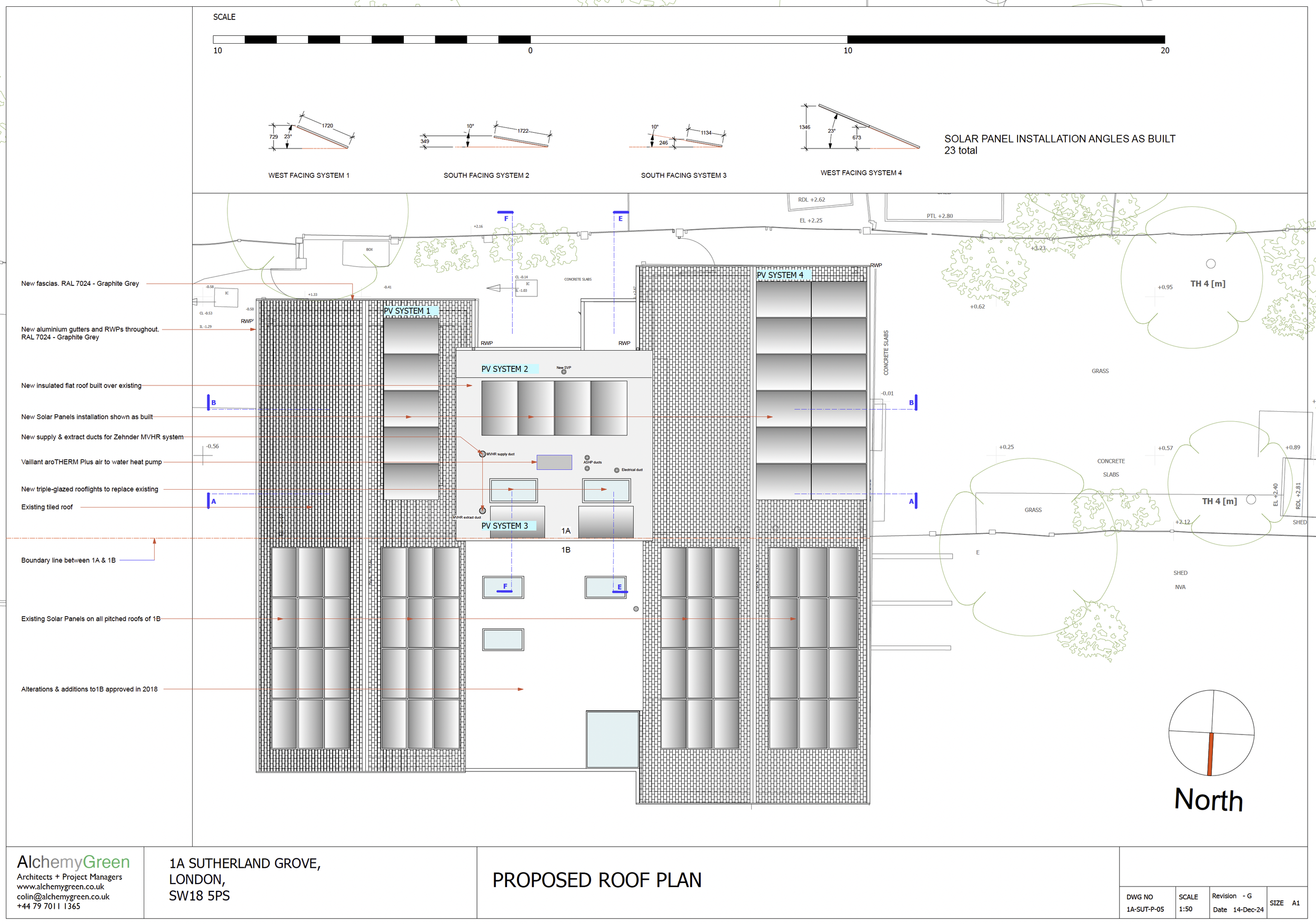The width and height of the screenshot is (1316, 924).
Task: Click the grey air-to-water heat pump rectangle
Action: pos(554,462)
